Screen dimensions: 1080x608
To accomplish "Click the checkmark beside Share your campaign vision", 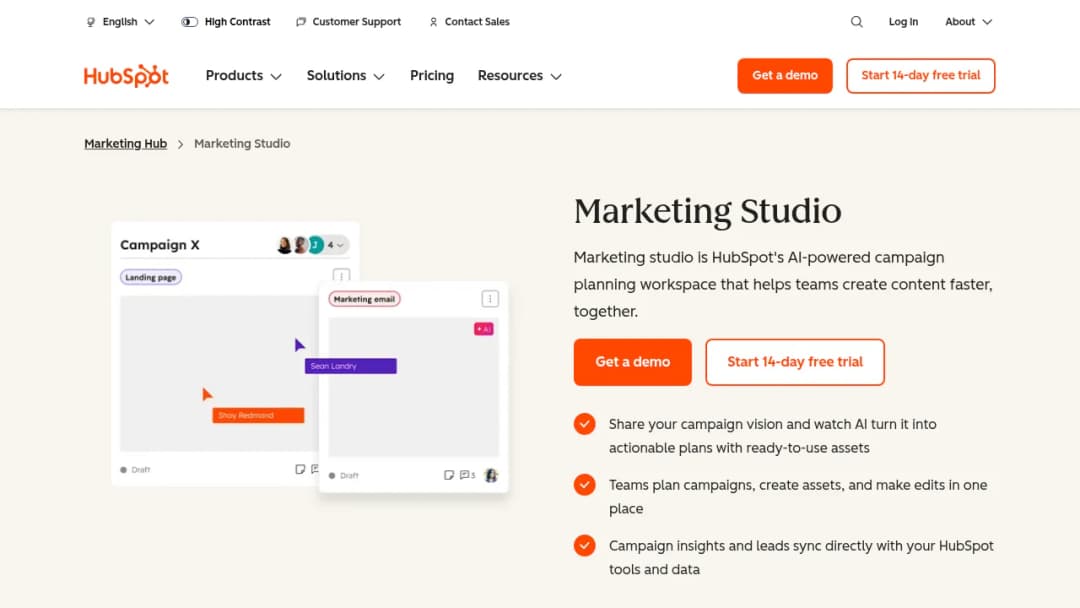I will click(x=584, y=424).
